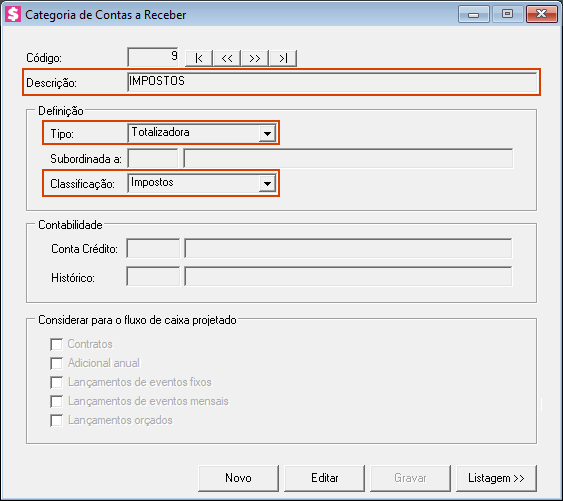This screenshot has height=501, width=563.
Task: Open Classificação dropdown arrow
Action: tap(267, 184)
